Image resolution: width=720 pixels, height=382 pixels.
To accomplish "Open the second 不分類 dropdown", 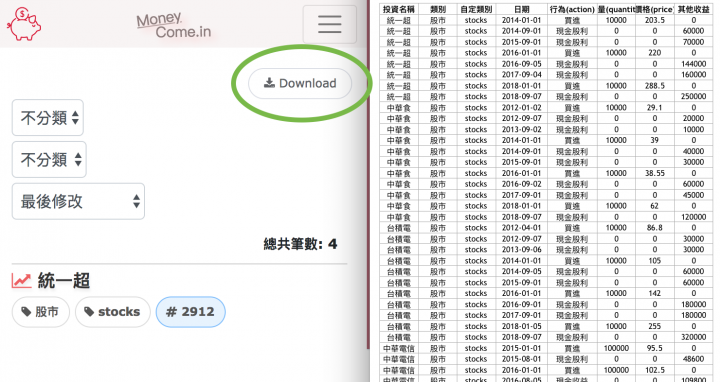I will pos(49,159).
